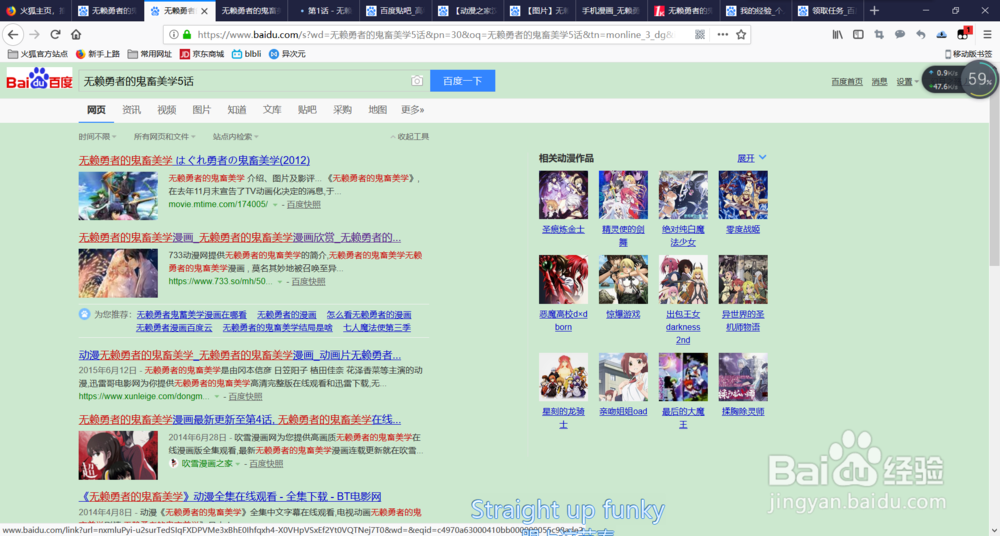Open page actions three-dot menu
The height and width of the screenshot is (536, 1000).
pyautogui.click(x=722, y=34)
